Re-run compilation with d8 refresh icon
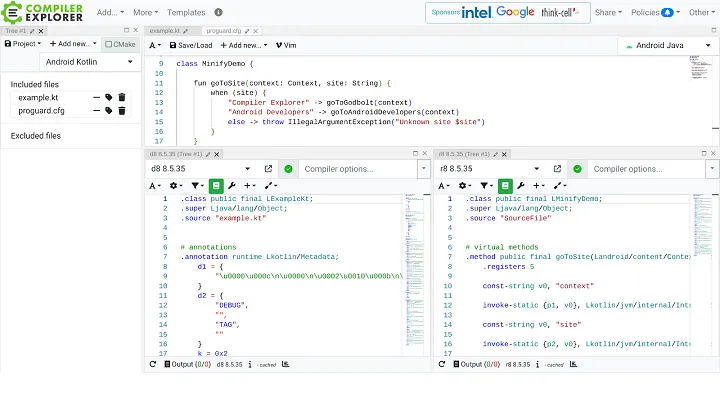 click(153, 365)
